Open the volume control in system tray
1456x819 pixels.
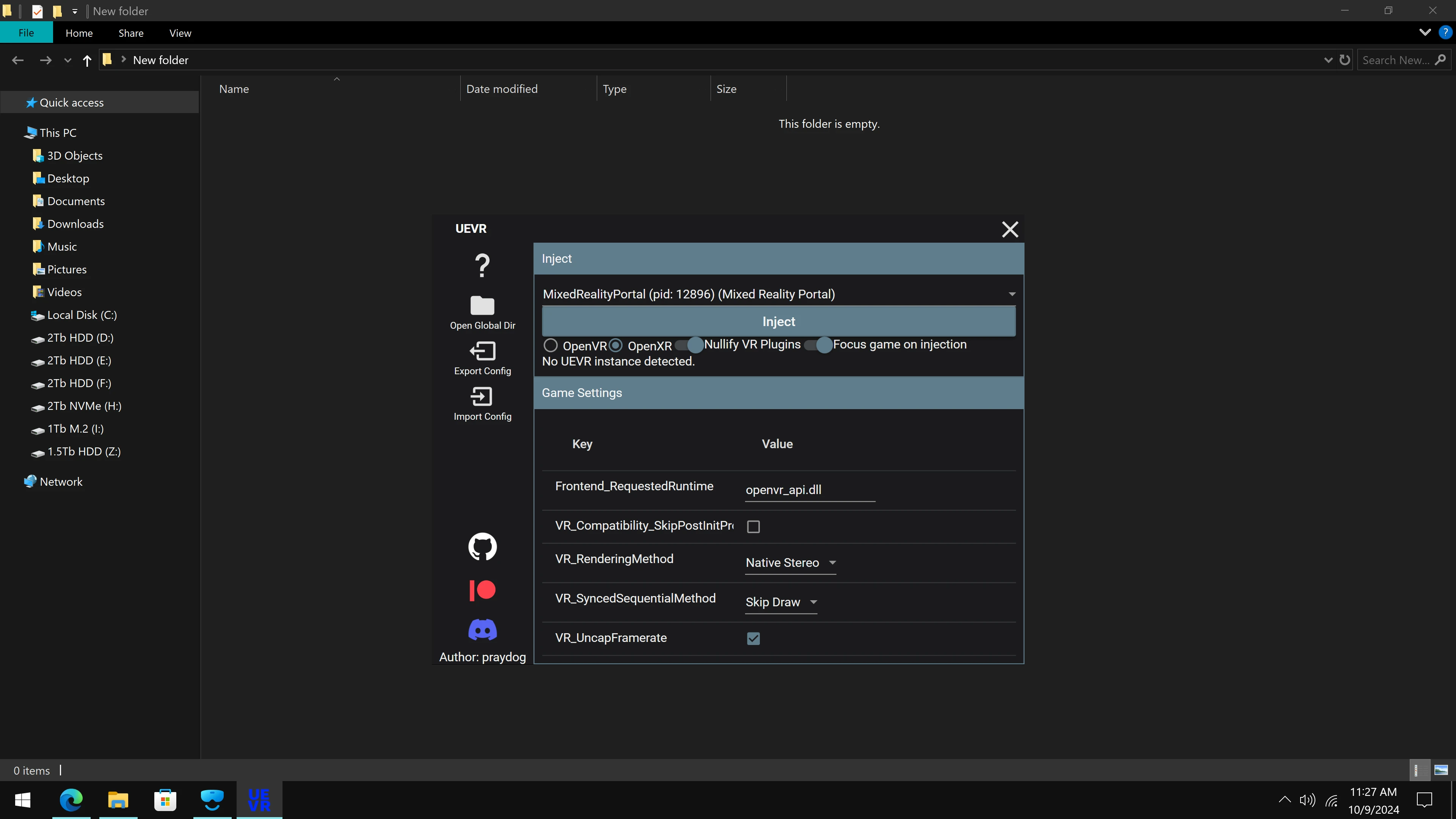point(1307,800)
